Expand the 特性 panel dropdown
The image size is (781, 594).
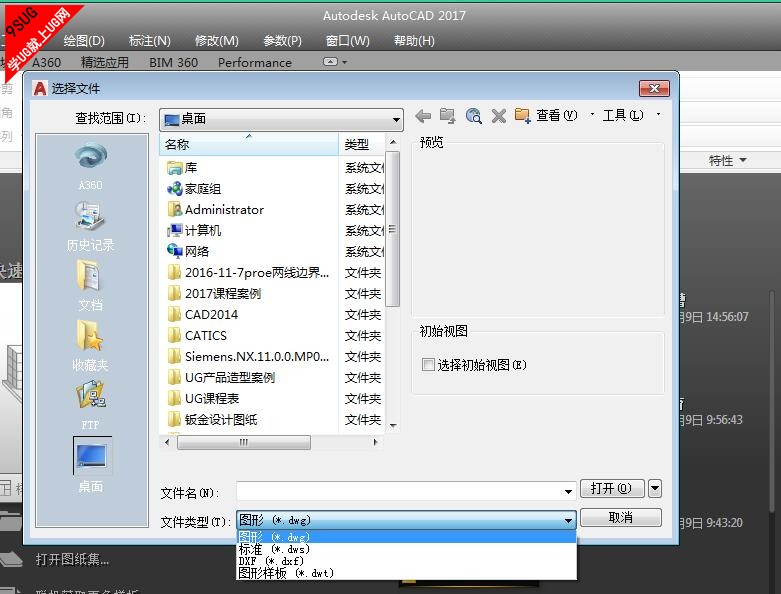pos(727,160)
